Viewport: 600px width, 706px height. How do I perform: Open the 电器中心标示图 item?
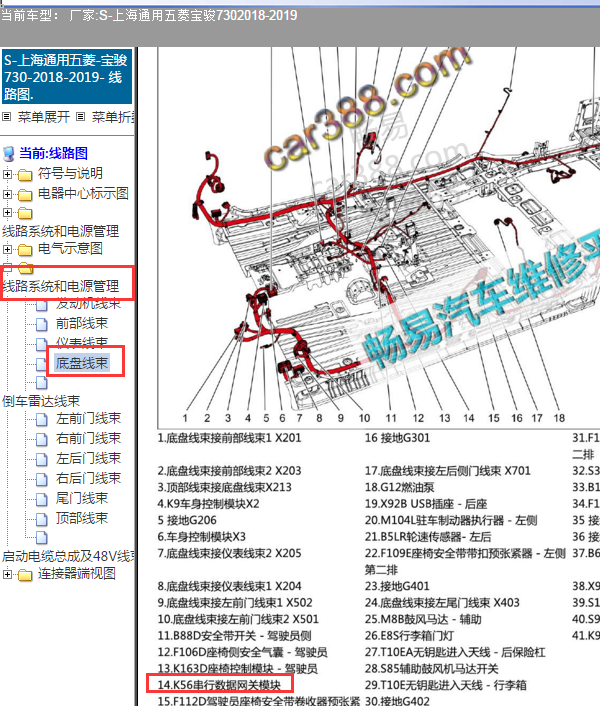83,194
